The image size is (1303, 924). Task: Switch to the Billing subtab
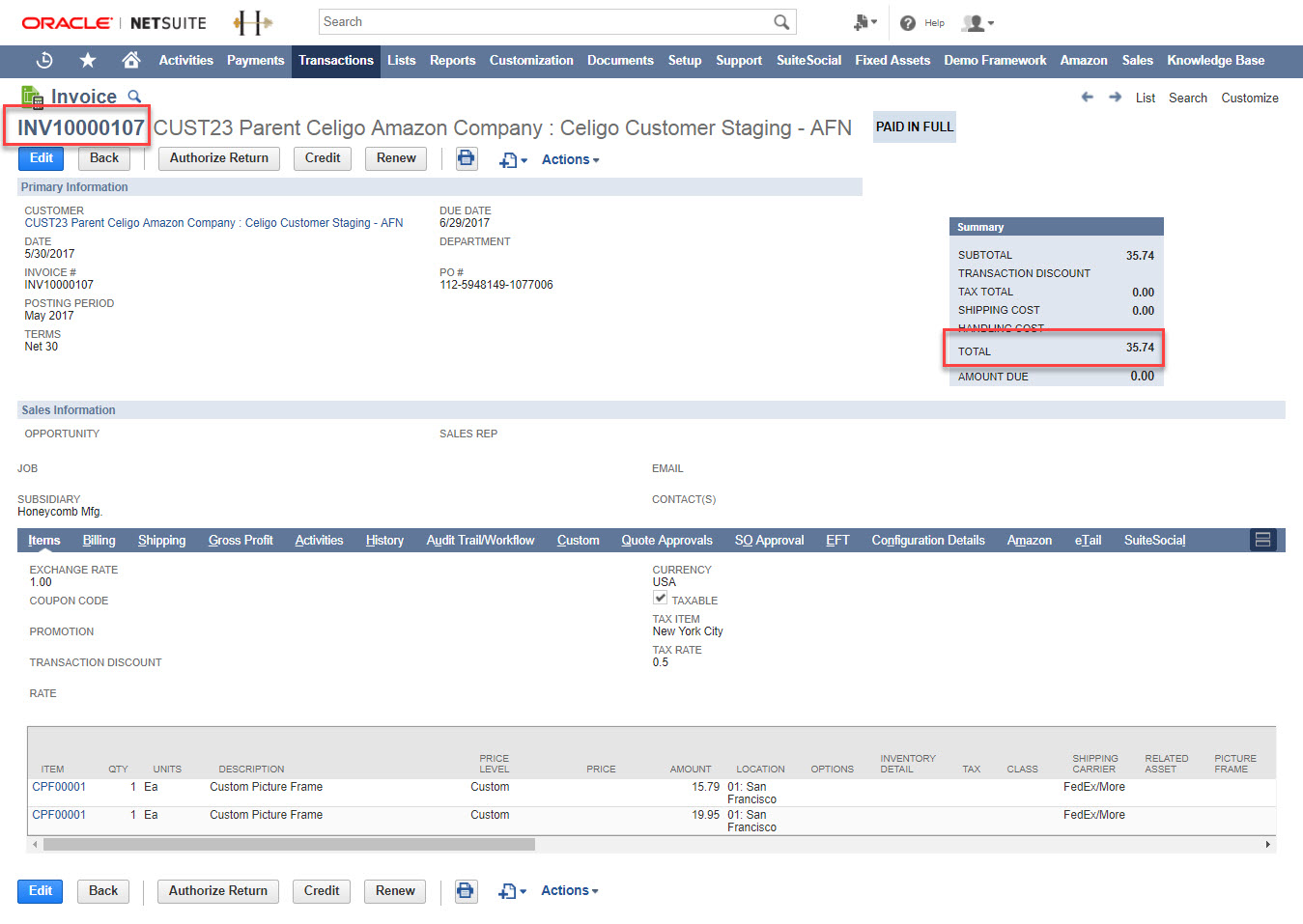[x=99, y=541]
